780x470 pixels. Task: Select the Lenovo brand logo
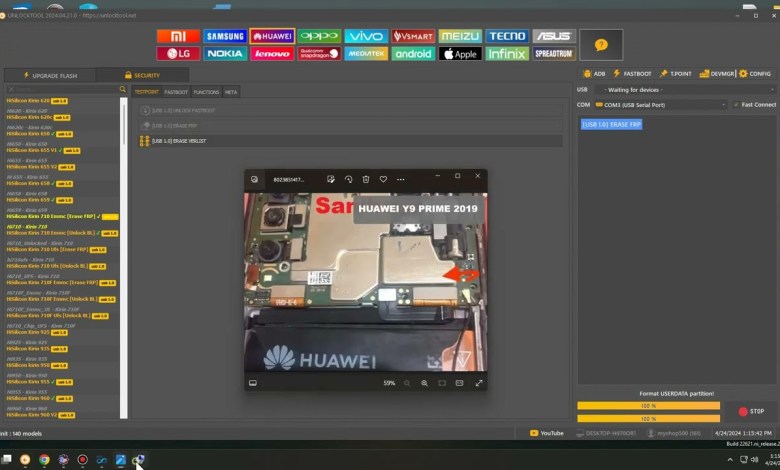pyautogui.click(x=272, y=54)
